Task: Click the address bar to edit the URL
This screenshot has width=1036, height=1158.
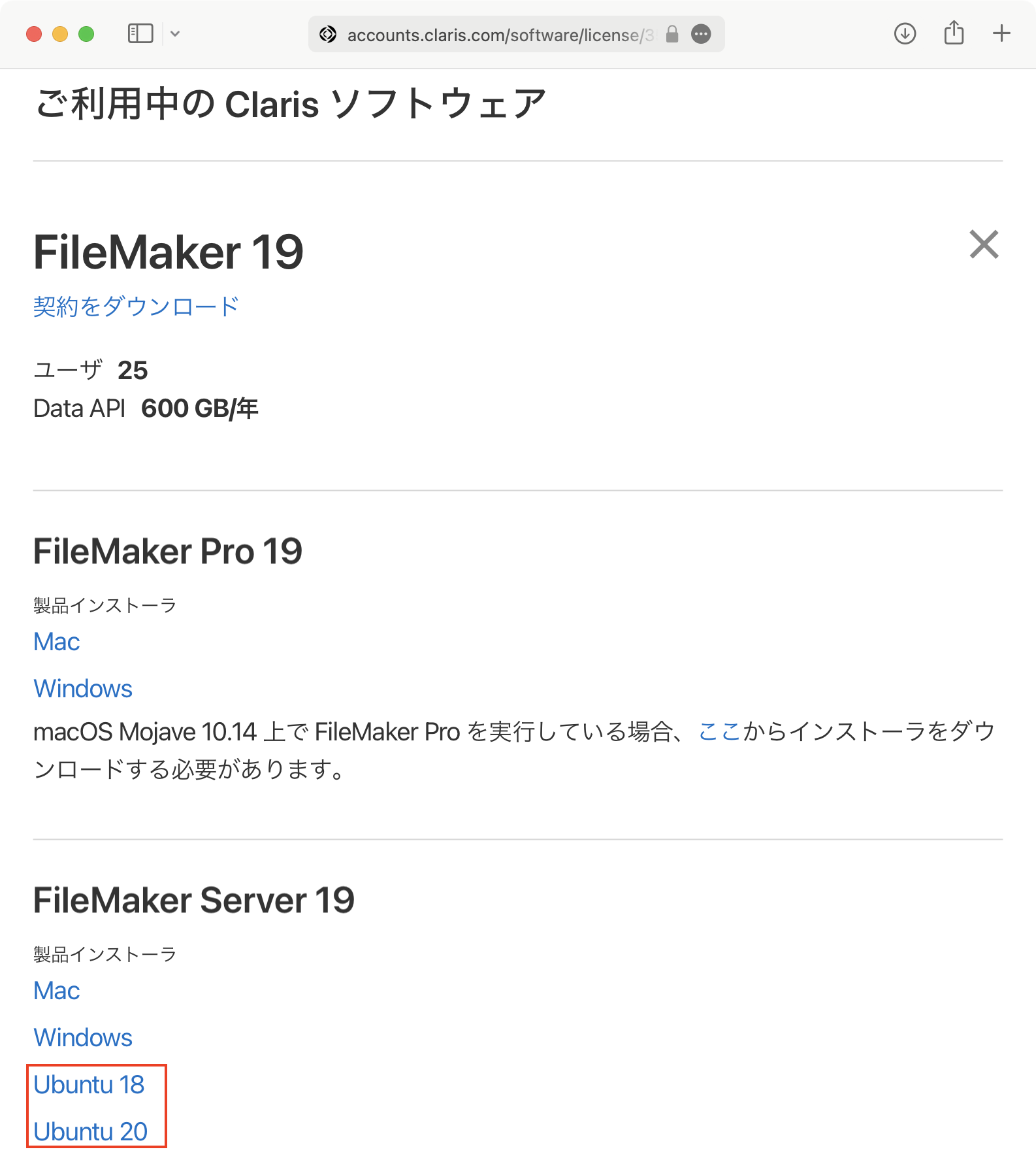Action: pos(496,35)
